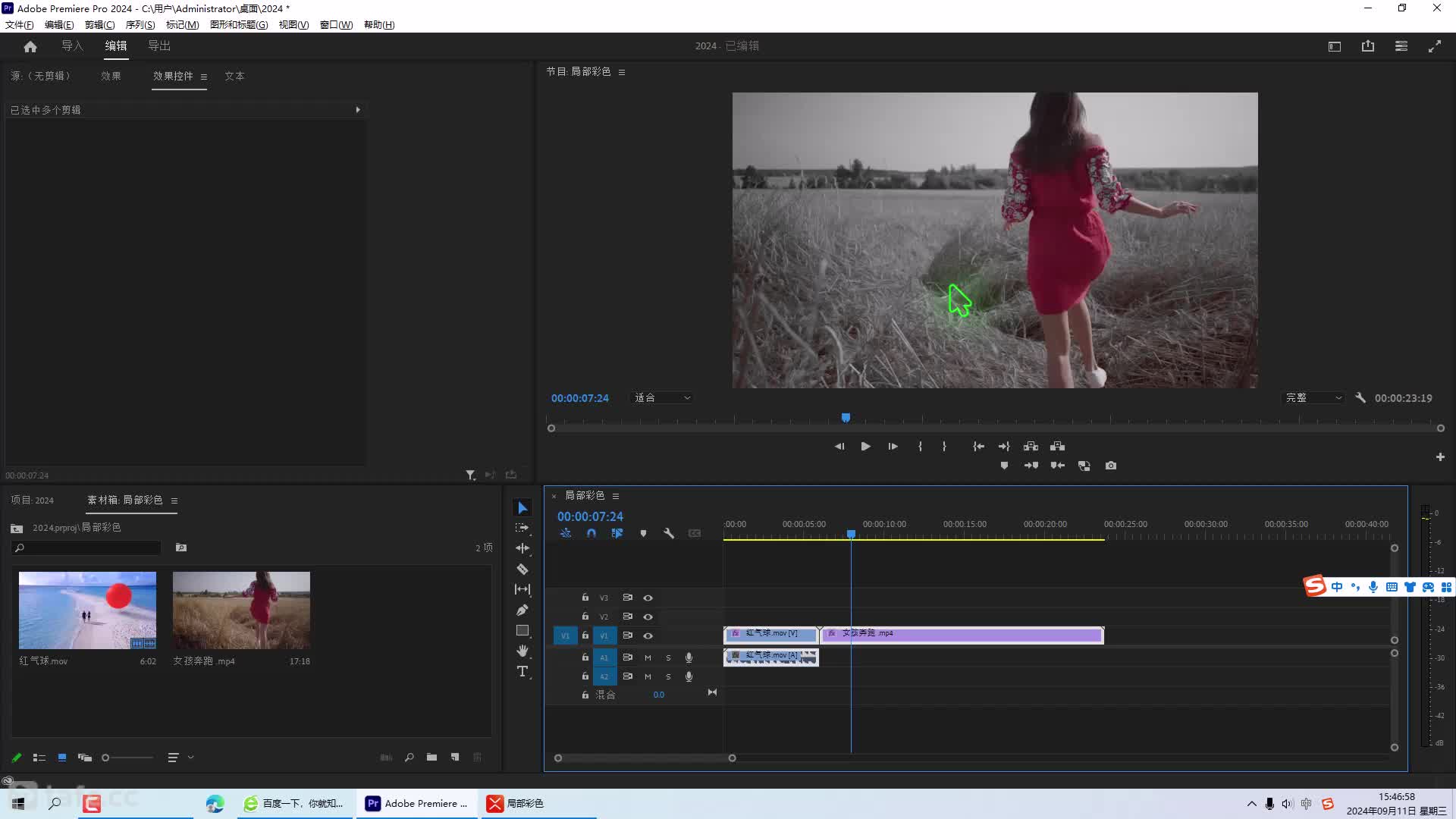
Task: Open the program monitor panel menu
Action: pos(622,72)
